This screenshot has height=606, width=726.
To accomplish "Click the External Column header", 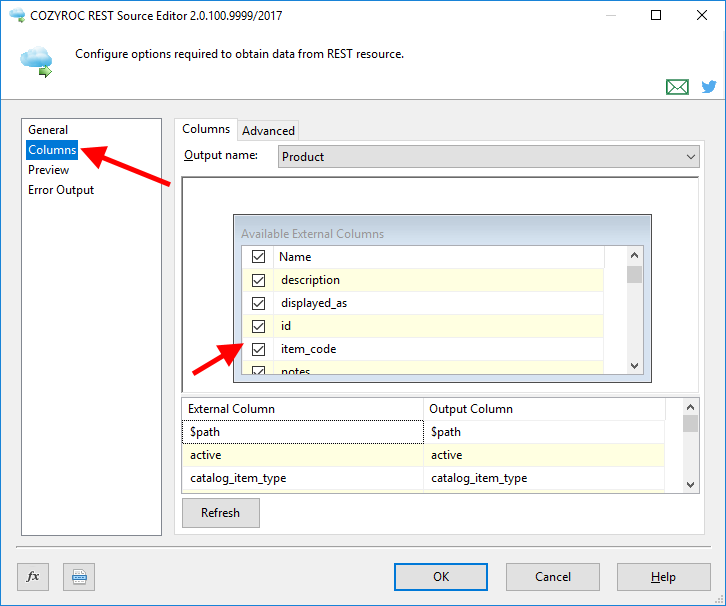I will click(x=303, y=409).
